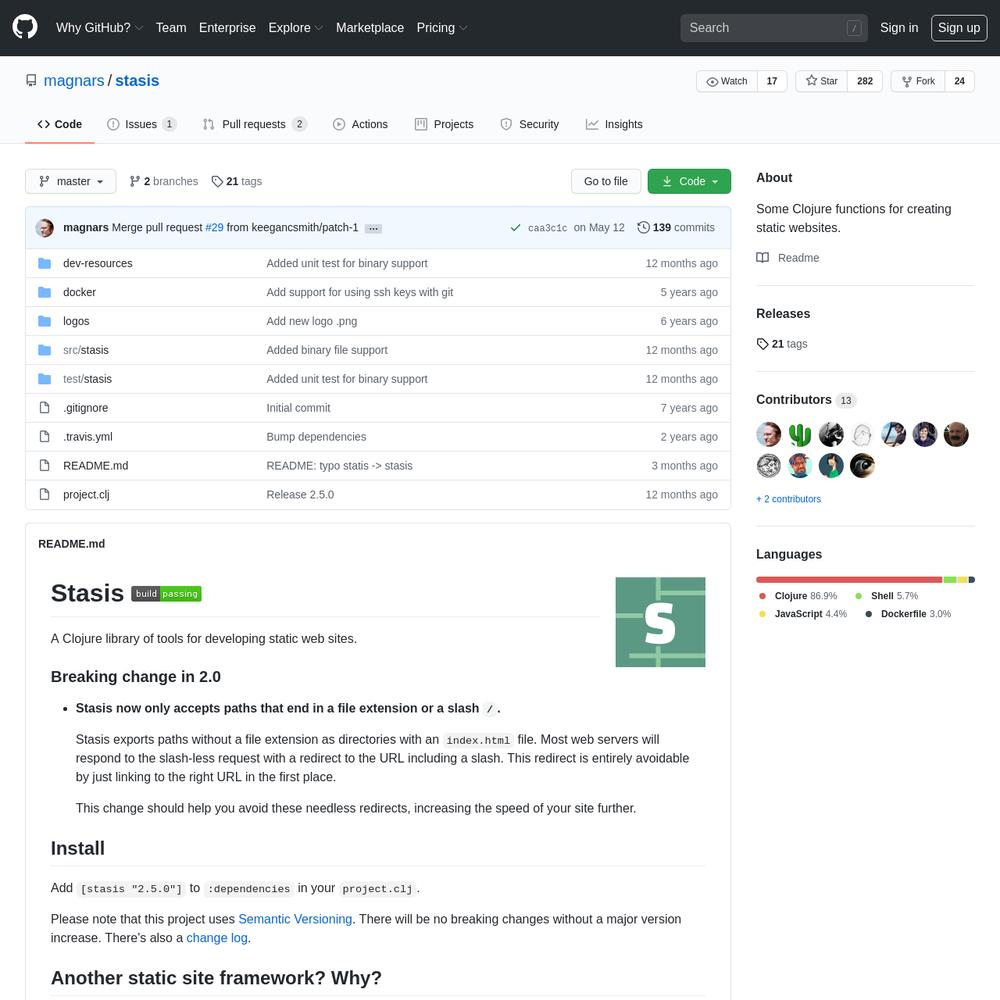Image resolution: width=1000 pixels, height=1000 pixels.
Task: Open the master branch selector
Action: click(71, 181)
